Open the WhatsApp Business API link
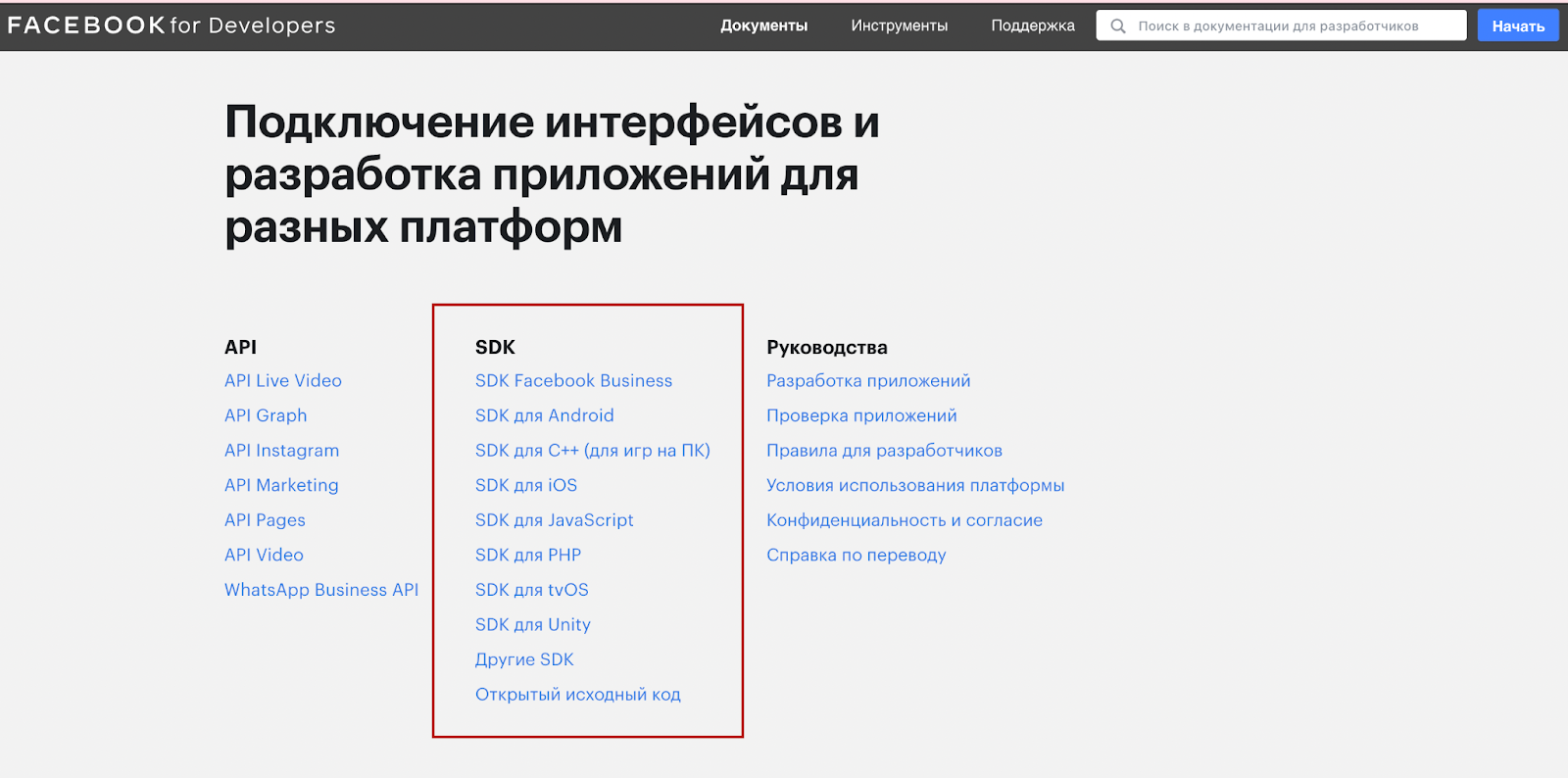 click(x=321, y=590)
